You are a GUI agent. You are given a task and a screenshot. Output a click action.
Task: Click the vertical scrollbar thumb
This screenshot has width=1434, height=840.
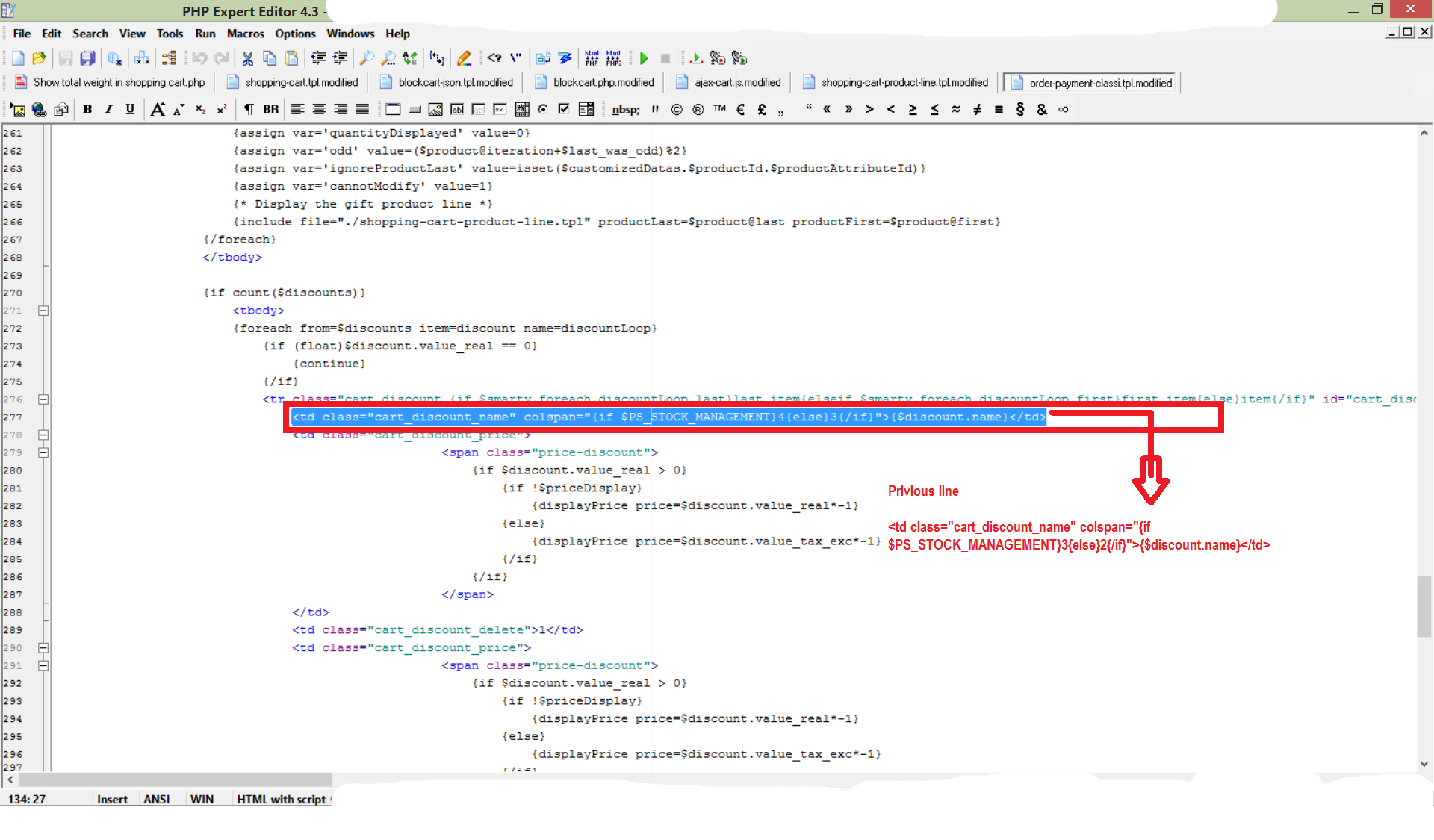tap(1424, 606)
